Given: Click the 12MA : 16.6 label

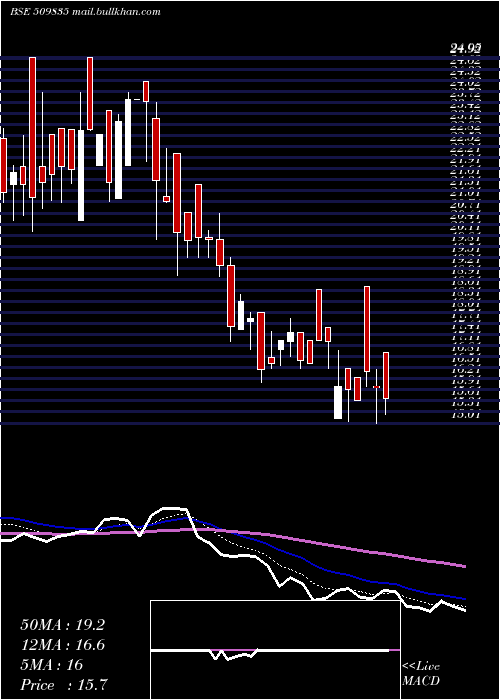Looking at the screenshot, I should pyautogui.click(x=62, y=645).
